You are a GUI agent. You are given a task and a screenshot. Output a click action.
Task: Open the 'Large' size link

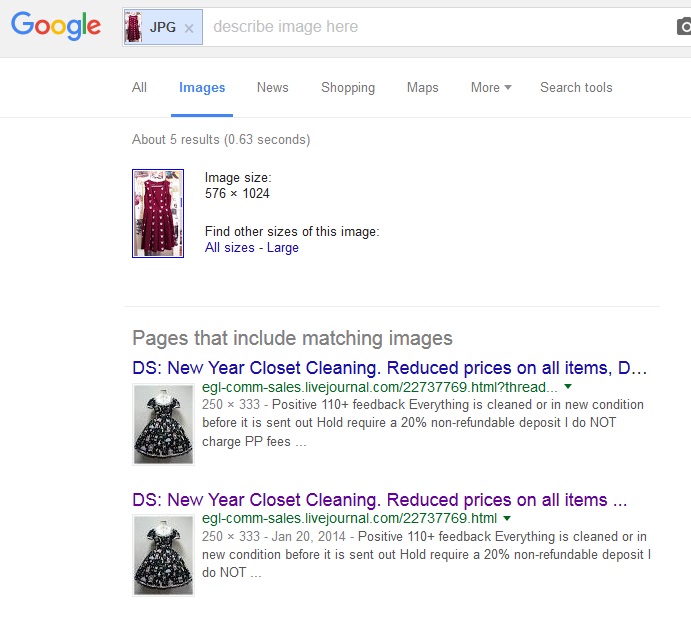[x=283, y=248]
